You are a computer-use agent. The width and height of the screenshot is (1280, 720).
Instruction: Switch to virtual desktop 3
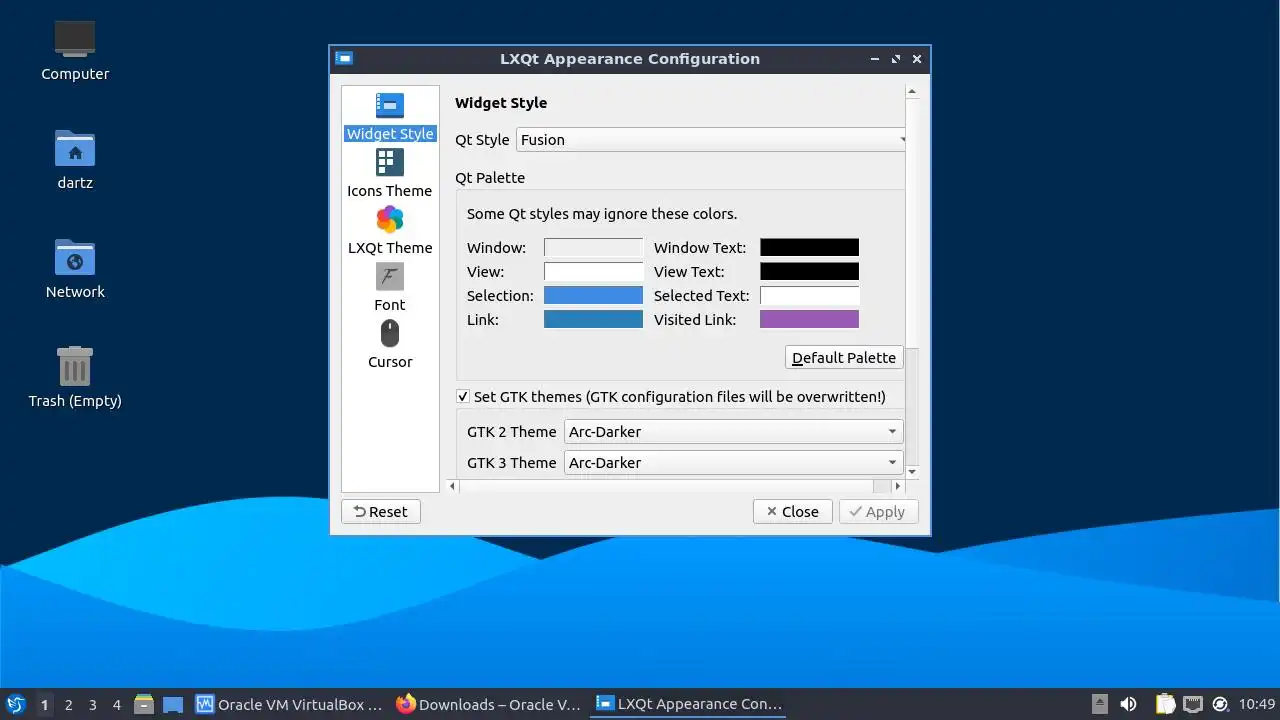coord(92,704)
